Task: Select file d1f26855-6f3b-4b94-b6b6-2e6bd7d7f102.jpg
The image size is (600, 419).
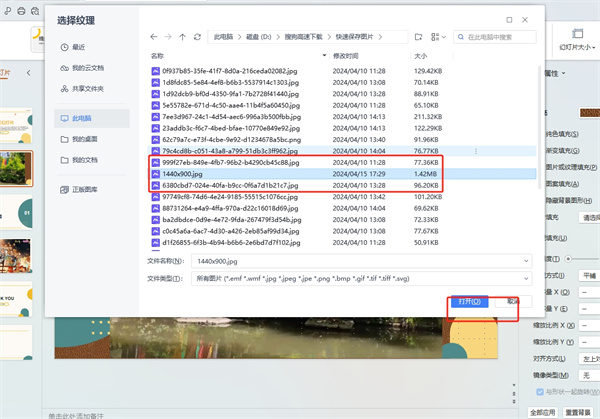Action: (x=231, y=243)
